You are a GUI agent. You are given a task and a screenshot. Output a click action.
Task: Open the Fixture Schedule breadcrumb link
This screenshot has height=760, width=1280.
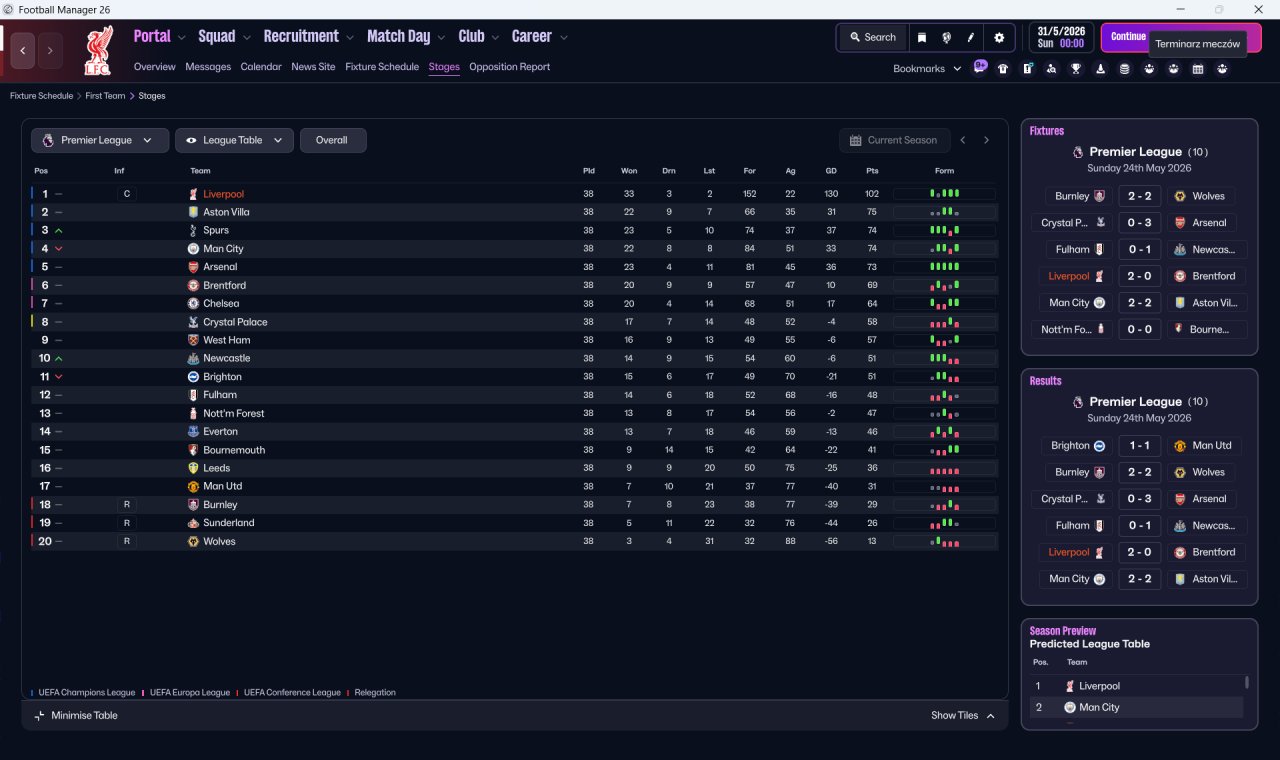coord(42,96)
